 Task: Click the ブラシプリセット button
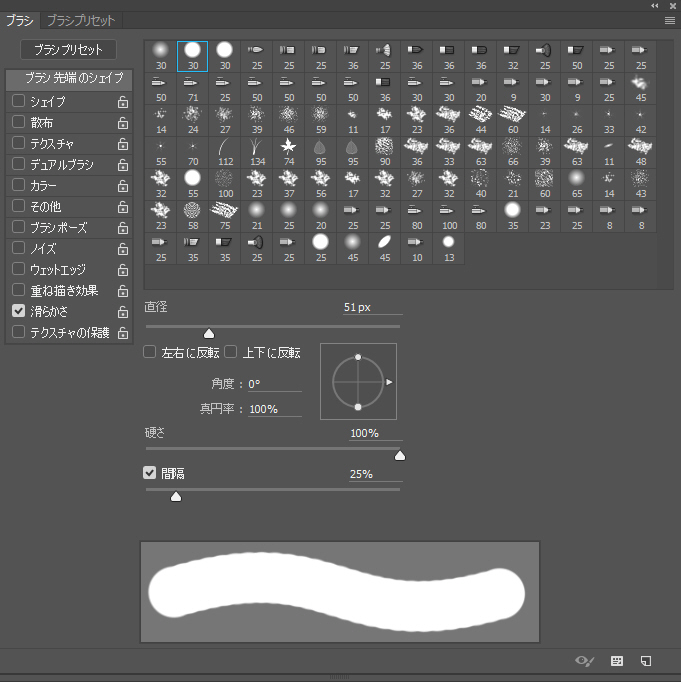68,50
